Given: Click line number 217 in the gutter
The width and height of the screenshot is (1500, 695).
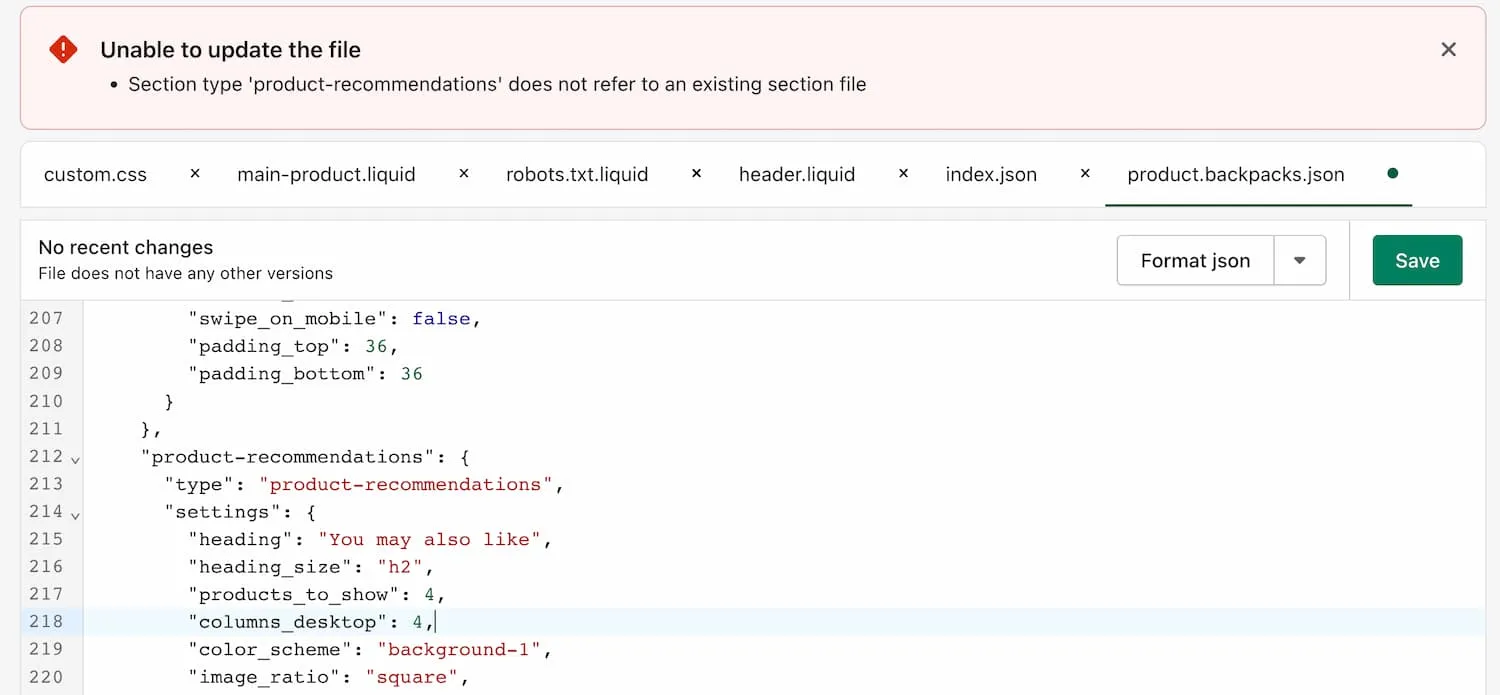Looking at the screenshot, I should 46,594.
